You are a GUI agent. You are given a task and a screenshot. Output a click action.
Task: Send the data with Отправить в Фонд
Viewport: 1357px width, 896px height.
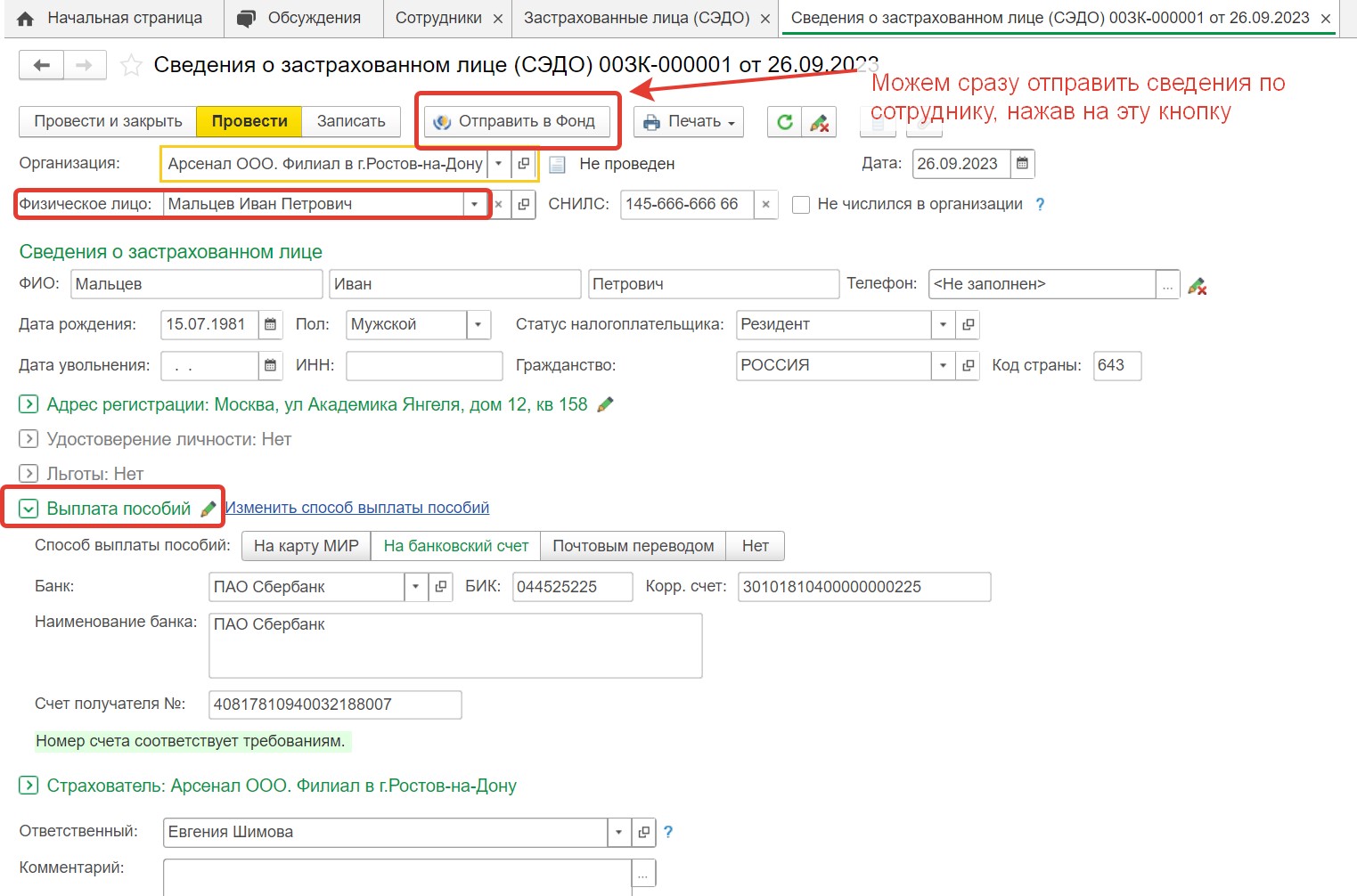(517, 121)
